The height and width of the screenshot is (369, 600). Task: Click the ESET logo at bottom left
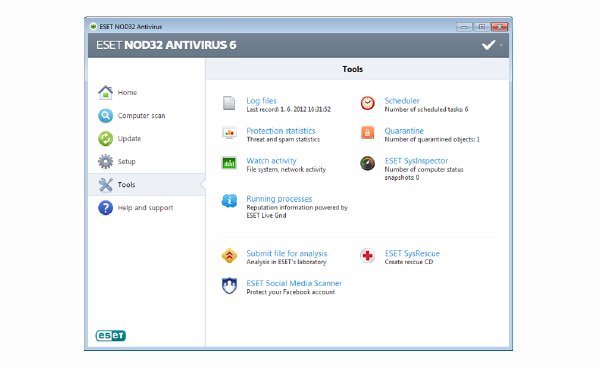click(x=111, y=336)
